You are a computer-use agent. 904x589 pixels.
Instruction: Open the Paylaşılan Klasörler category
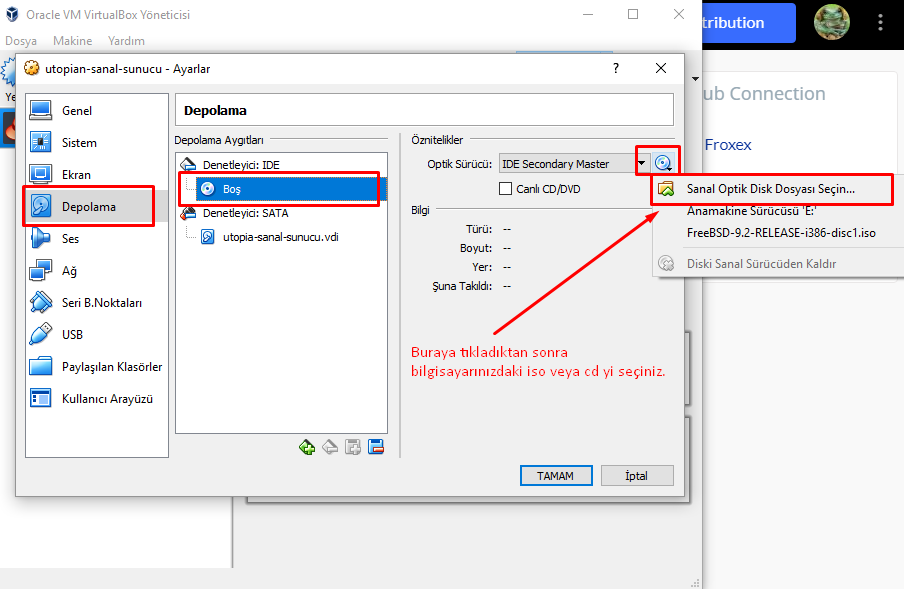(97, 367)
